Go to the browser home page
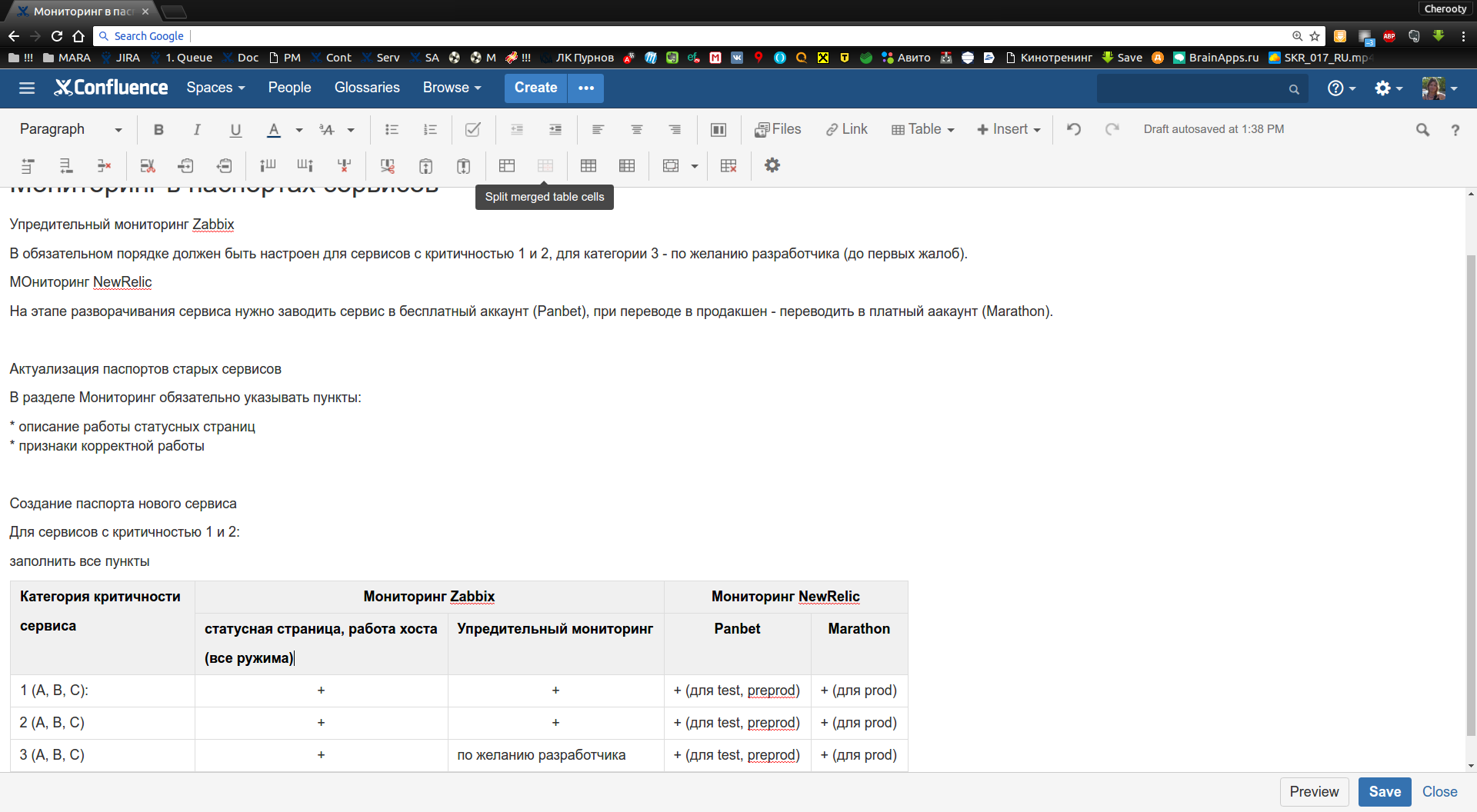 click(x=78, y=36)
